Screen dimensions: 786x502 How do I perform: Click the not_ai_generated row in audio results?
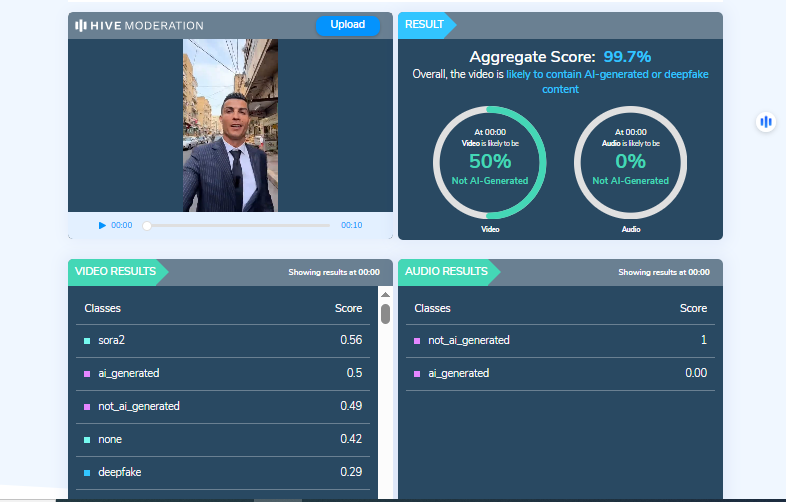pyautogui.click(x=560, y=340)
